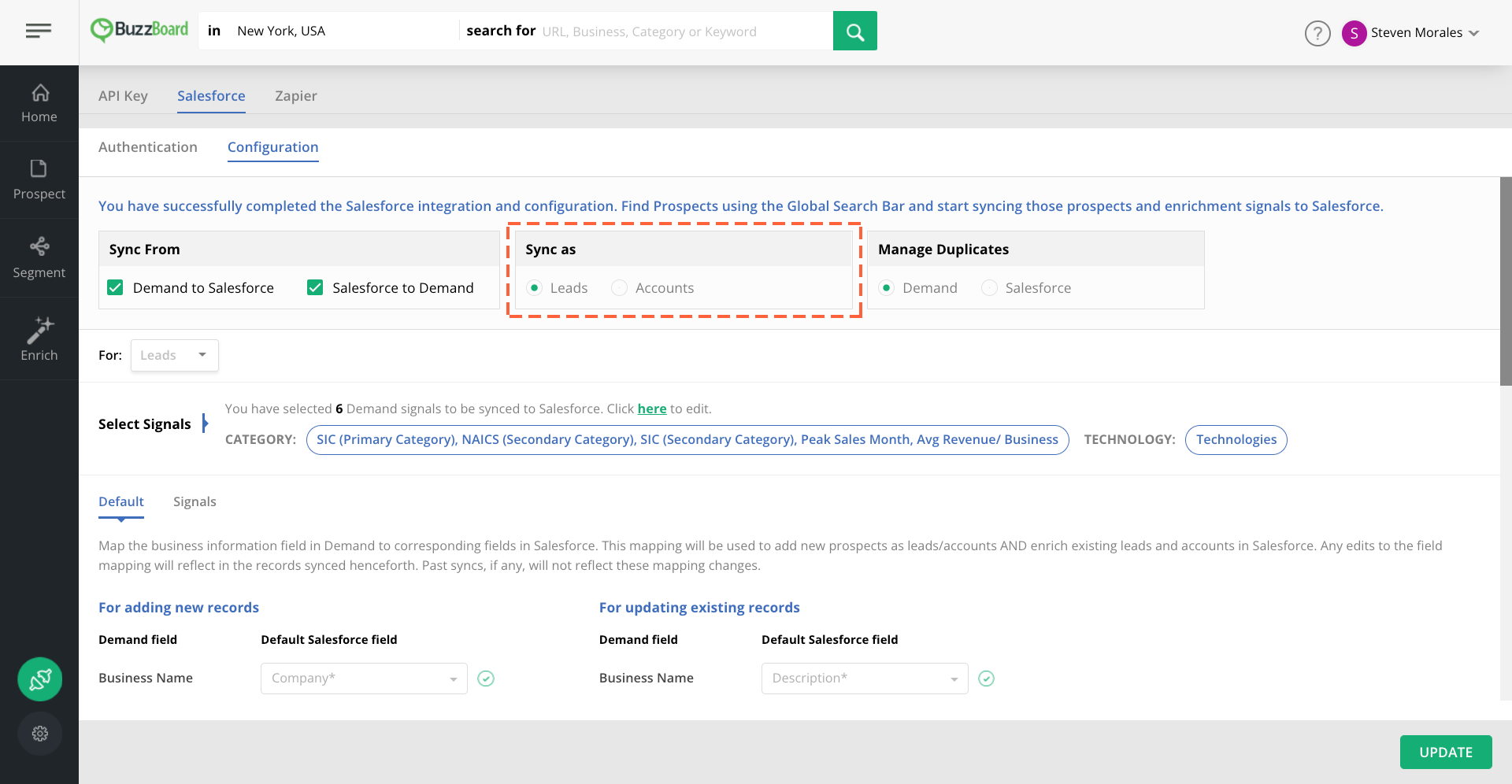Open Segment in sidebar
Viewport: 1512px width, 784px height.
39,258
